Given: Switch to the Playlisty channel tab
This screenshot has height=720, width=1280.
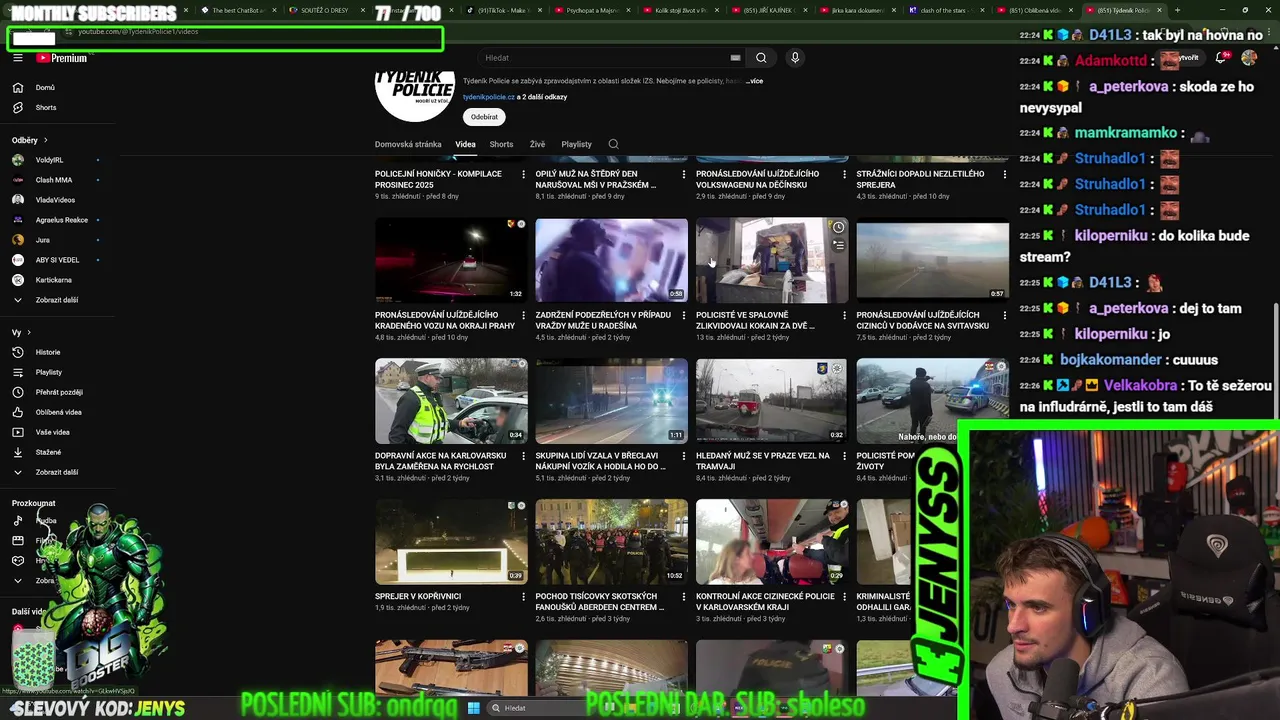Looking at the screenshot, I should (x=576, y=144).
